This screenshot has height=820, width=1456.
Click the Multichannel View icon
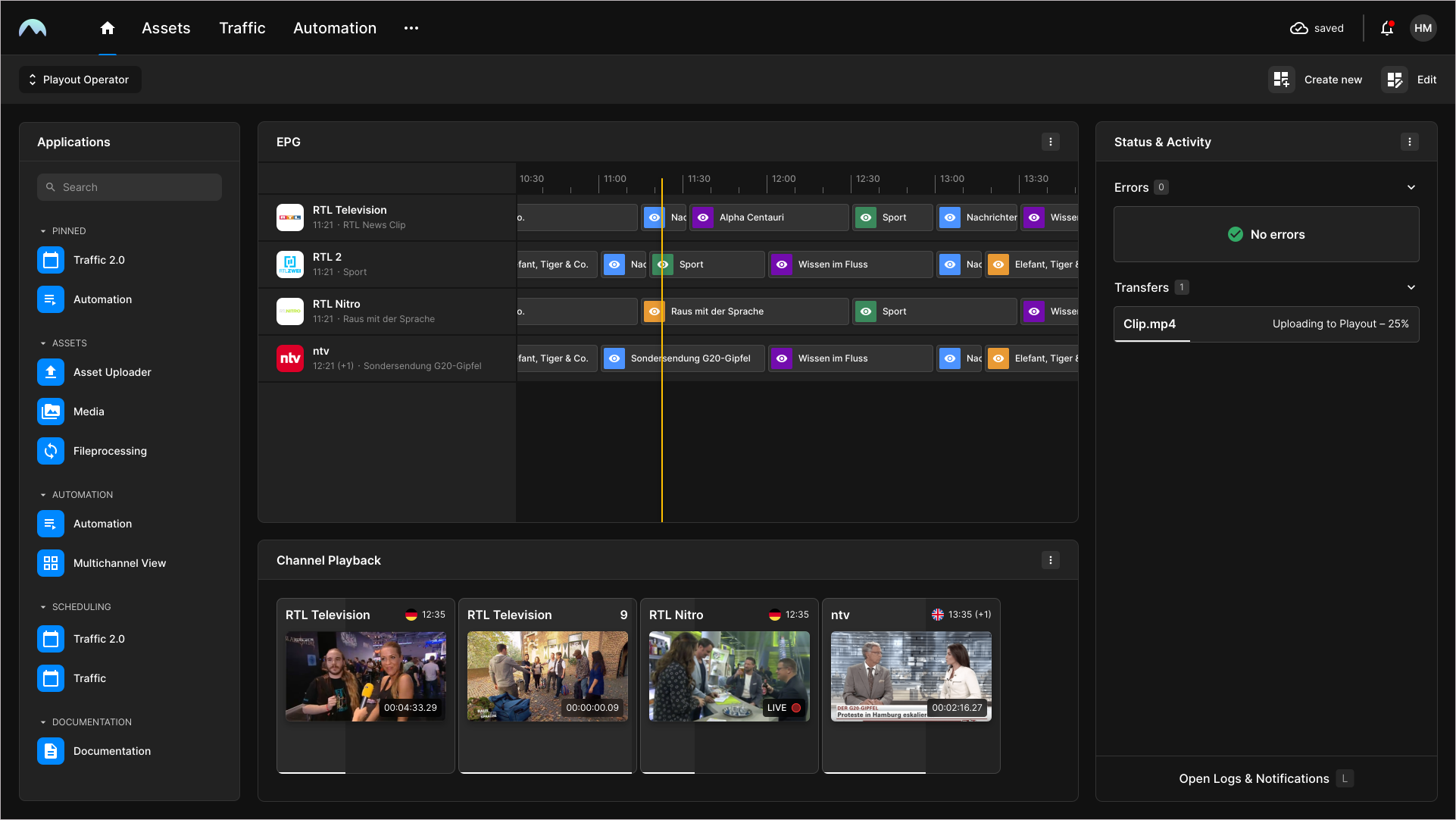point(51,563)
